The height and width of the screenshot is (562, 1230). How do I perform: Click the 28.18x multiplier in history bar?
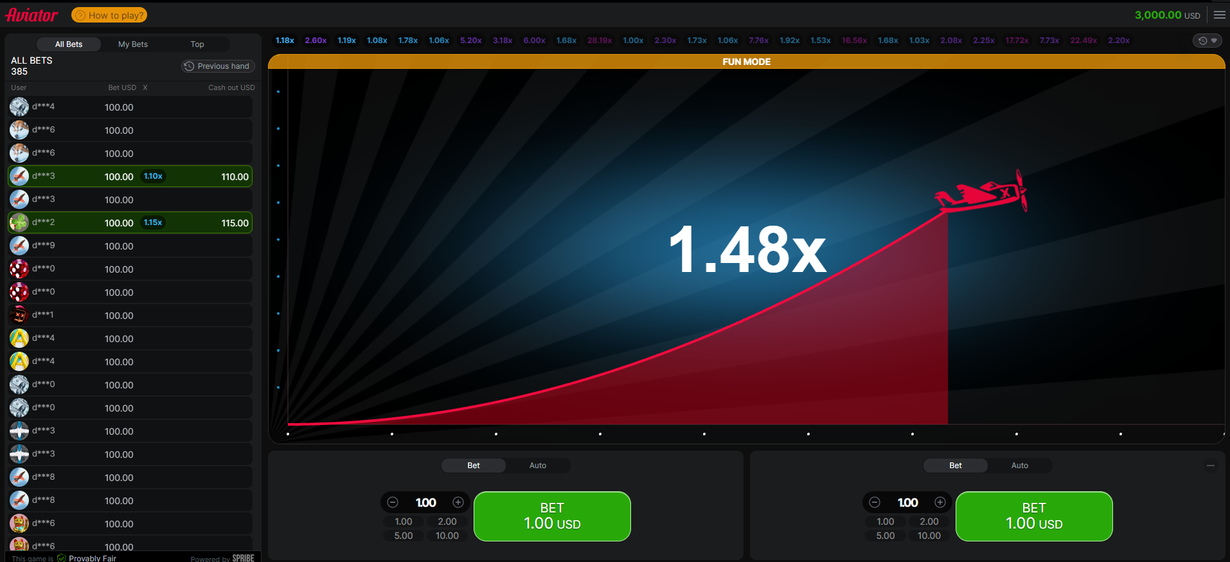(599, 41)
